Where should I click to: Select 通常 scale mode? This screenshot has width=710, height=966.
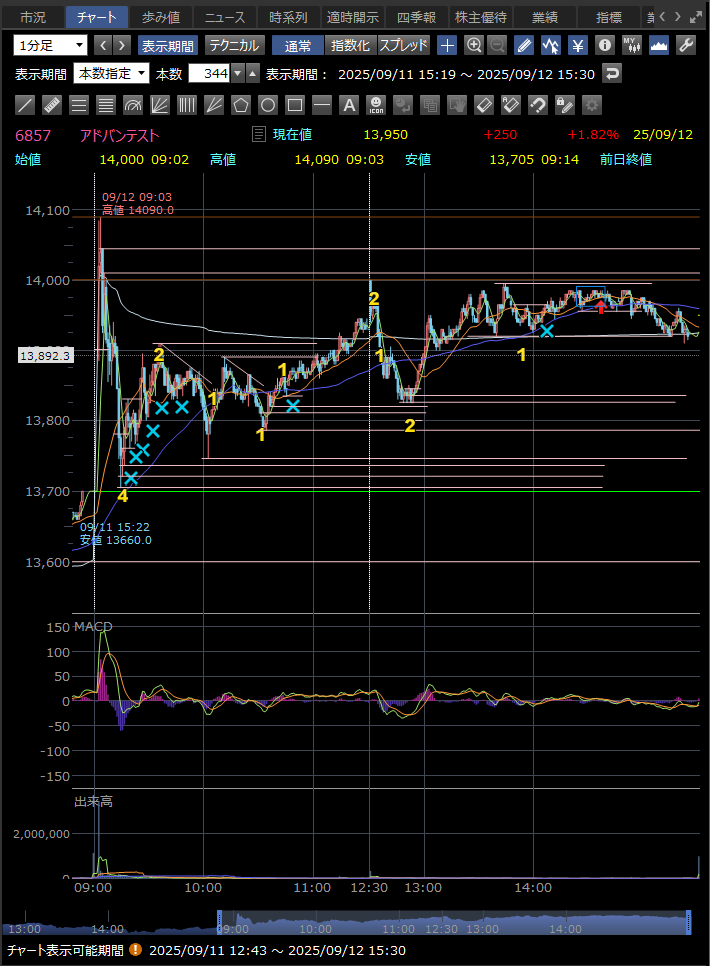coord(298,46)
